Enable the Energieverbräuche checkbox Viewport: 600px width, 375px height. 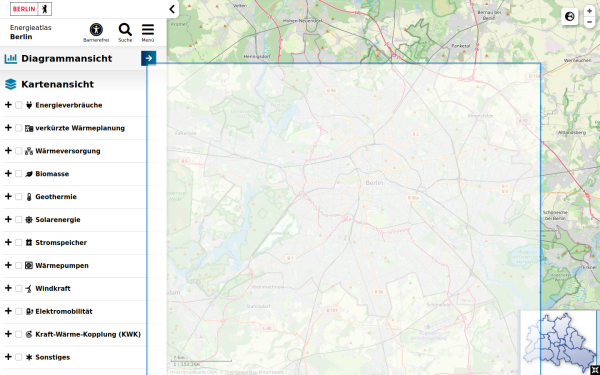pos(18,105)
